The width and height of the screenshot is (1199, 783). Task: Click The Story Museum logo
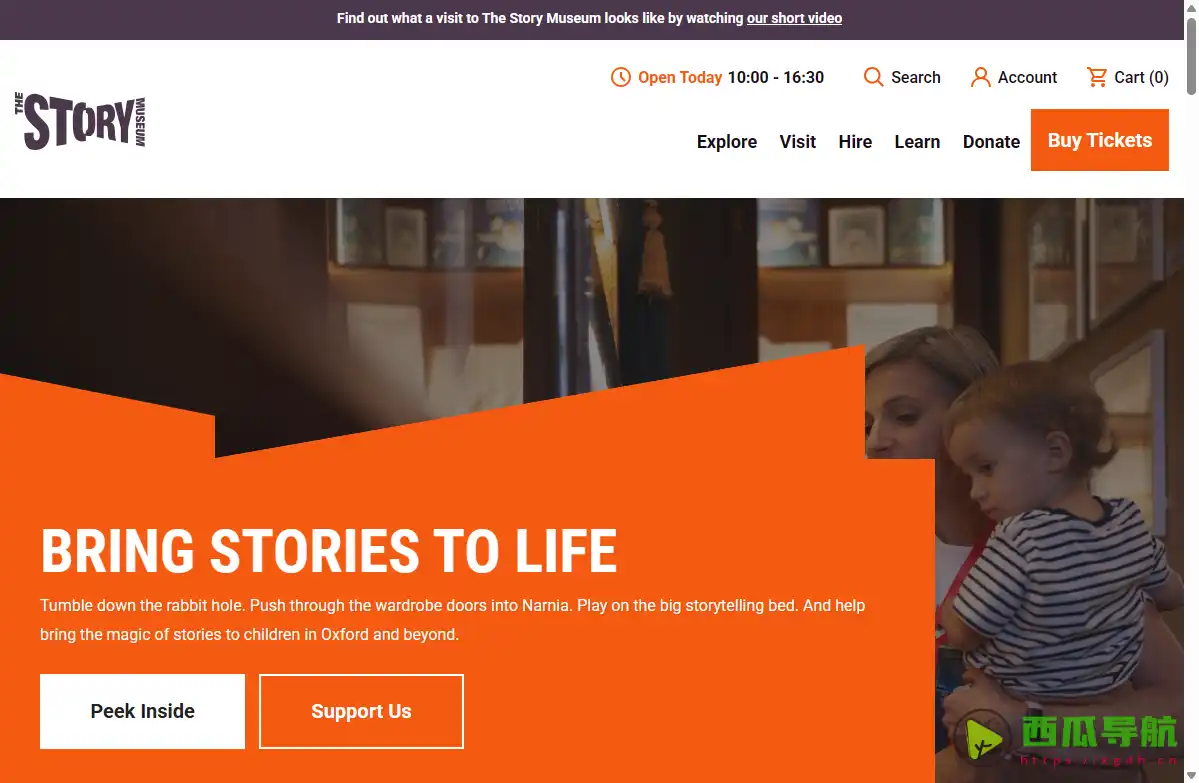tap(80, 121)
